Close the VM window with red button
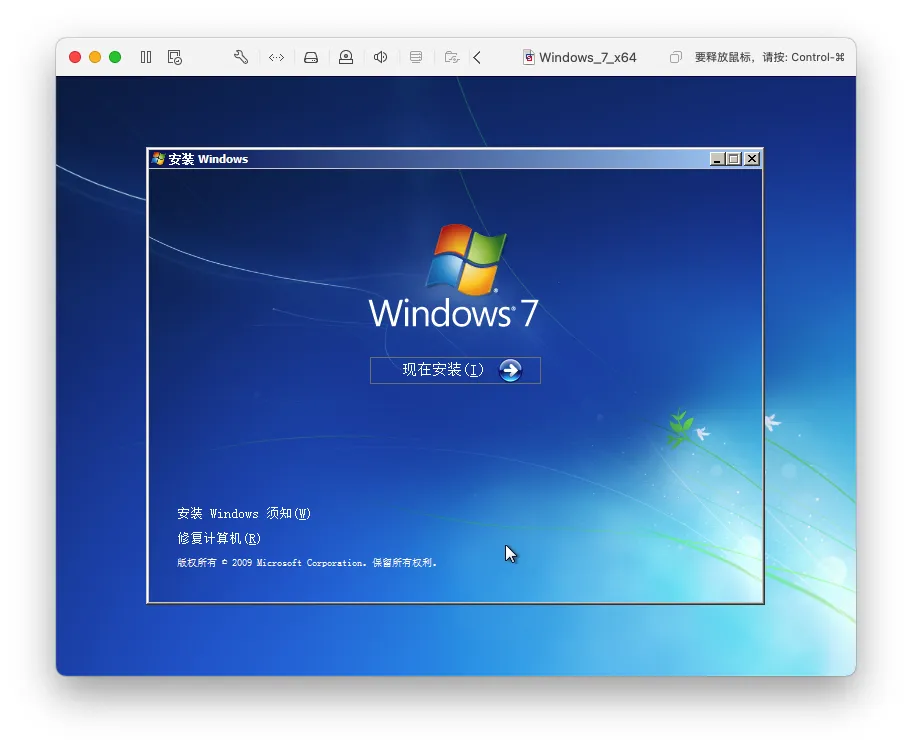Viewport: 912px width, 750px height. click(x=74, y=57)
